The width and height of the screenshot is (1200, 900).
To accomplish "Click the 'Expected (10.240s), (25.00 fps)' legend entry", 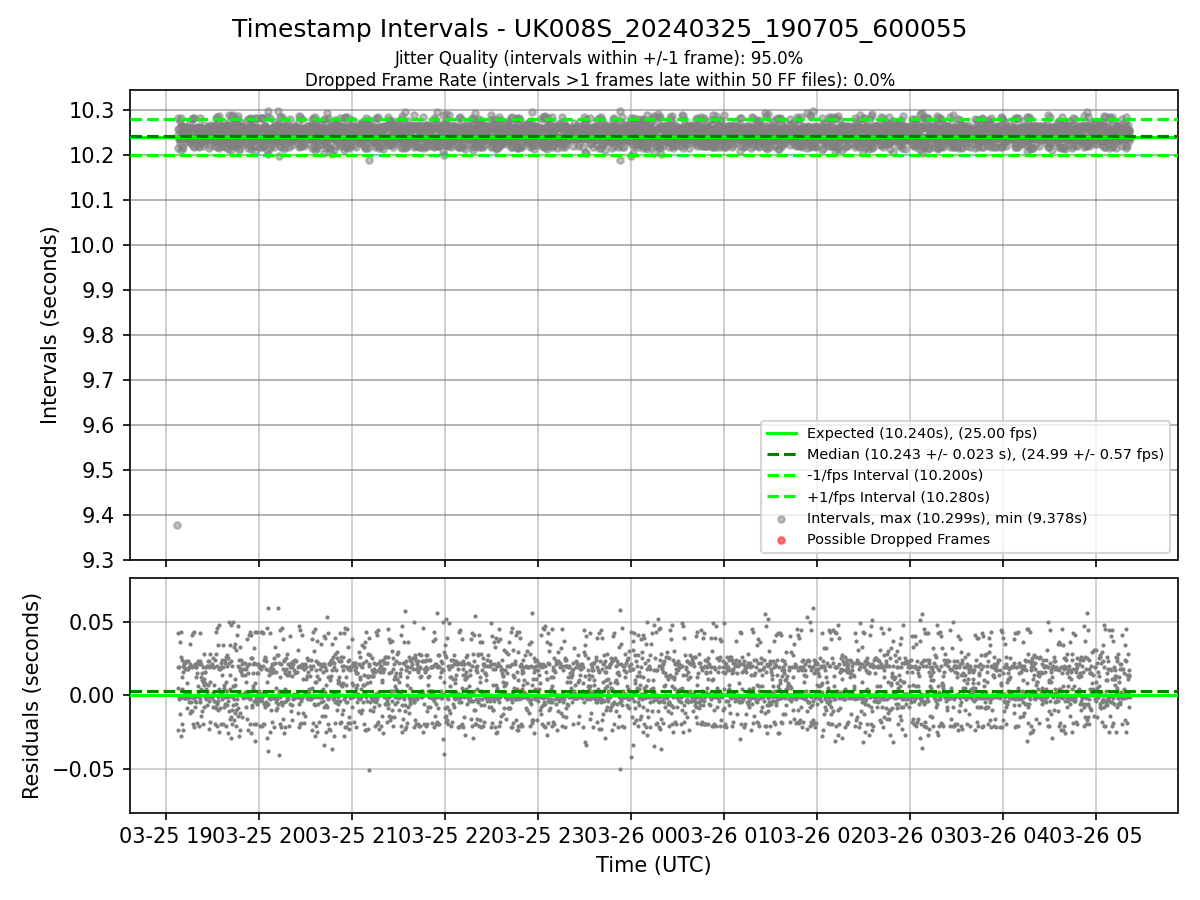I will click(x=921, y=433).
